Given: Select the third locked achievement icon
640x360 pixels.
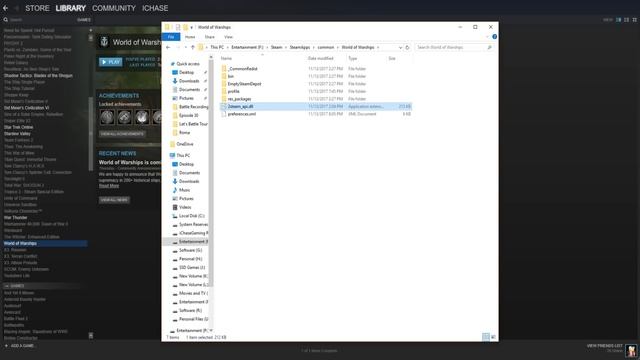Looking at the screenshot, I should click(x=142, y=117).
